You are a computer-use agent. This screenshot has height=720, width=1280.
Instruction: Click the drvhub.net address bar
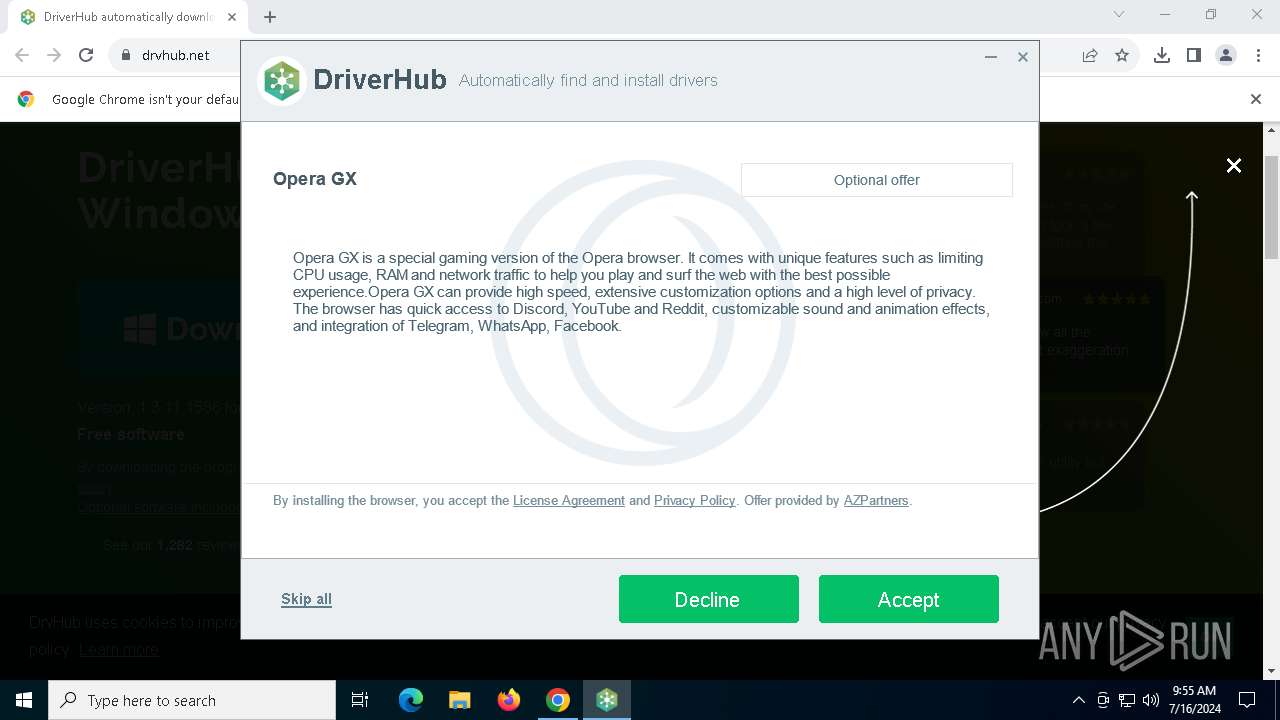point(175,55)
